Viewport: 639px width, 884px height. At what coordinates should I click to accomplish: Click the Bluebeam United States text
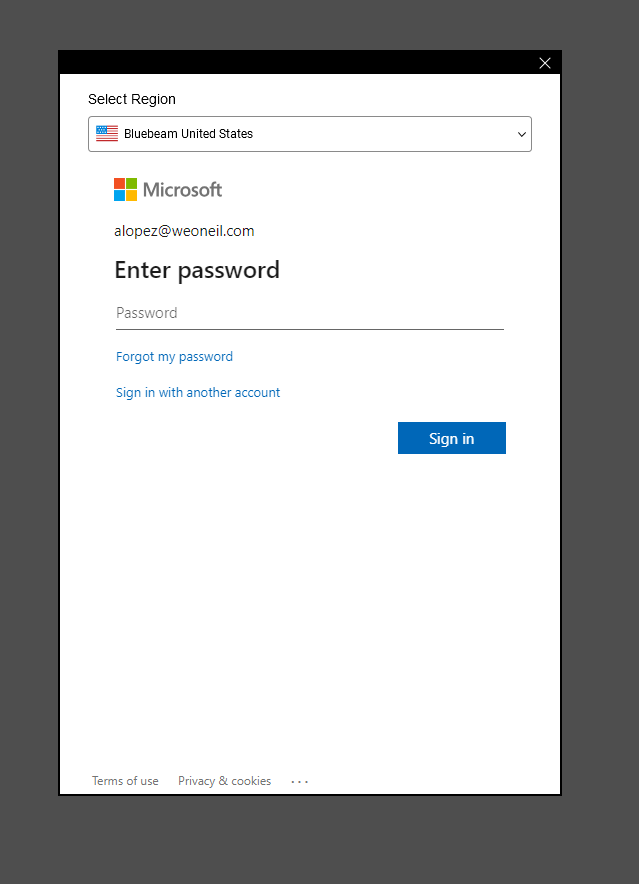(x=188, y=134)
